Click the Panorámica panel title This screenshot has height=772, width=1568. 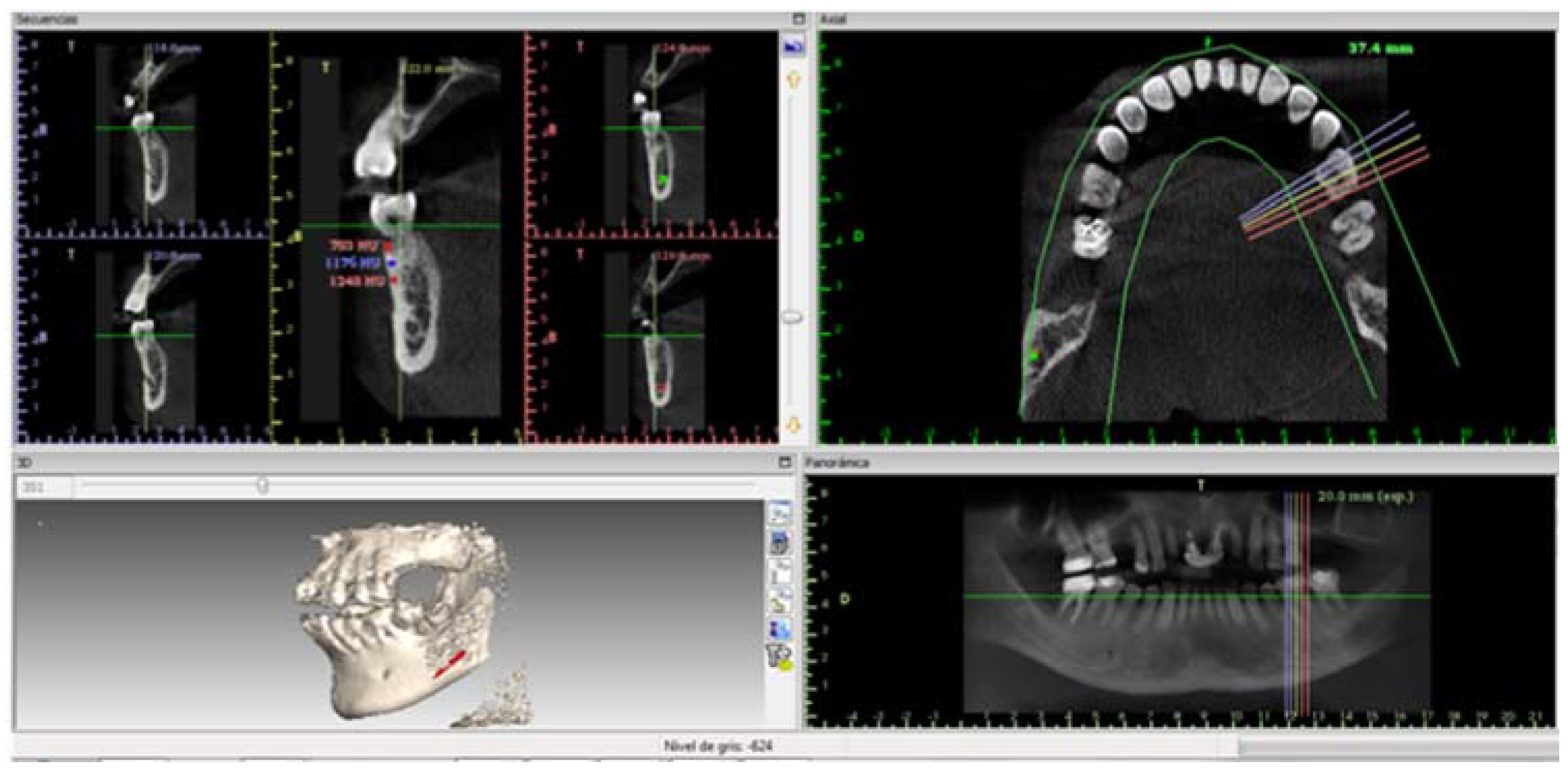(x=837, y=463)
